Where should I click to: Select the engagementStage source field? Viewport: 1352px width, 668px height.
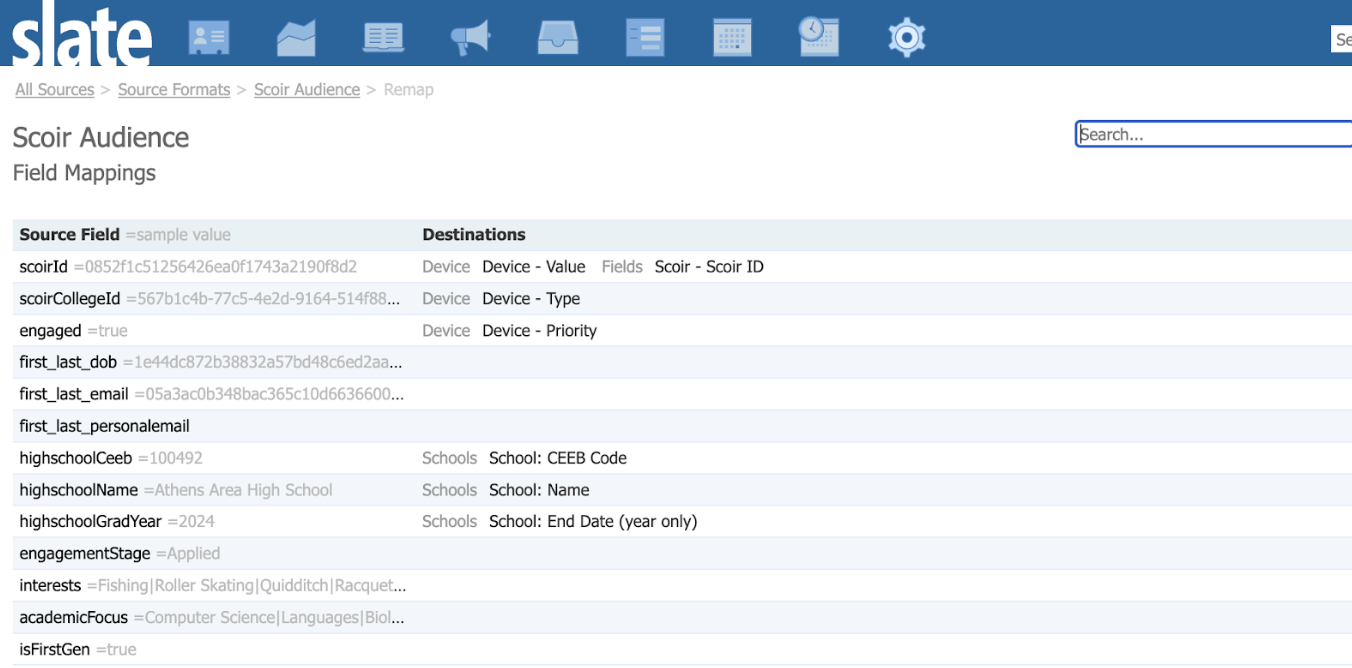[x=85, y=554]
